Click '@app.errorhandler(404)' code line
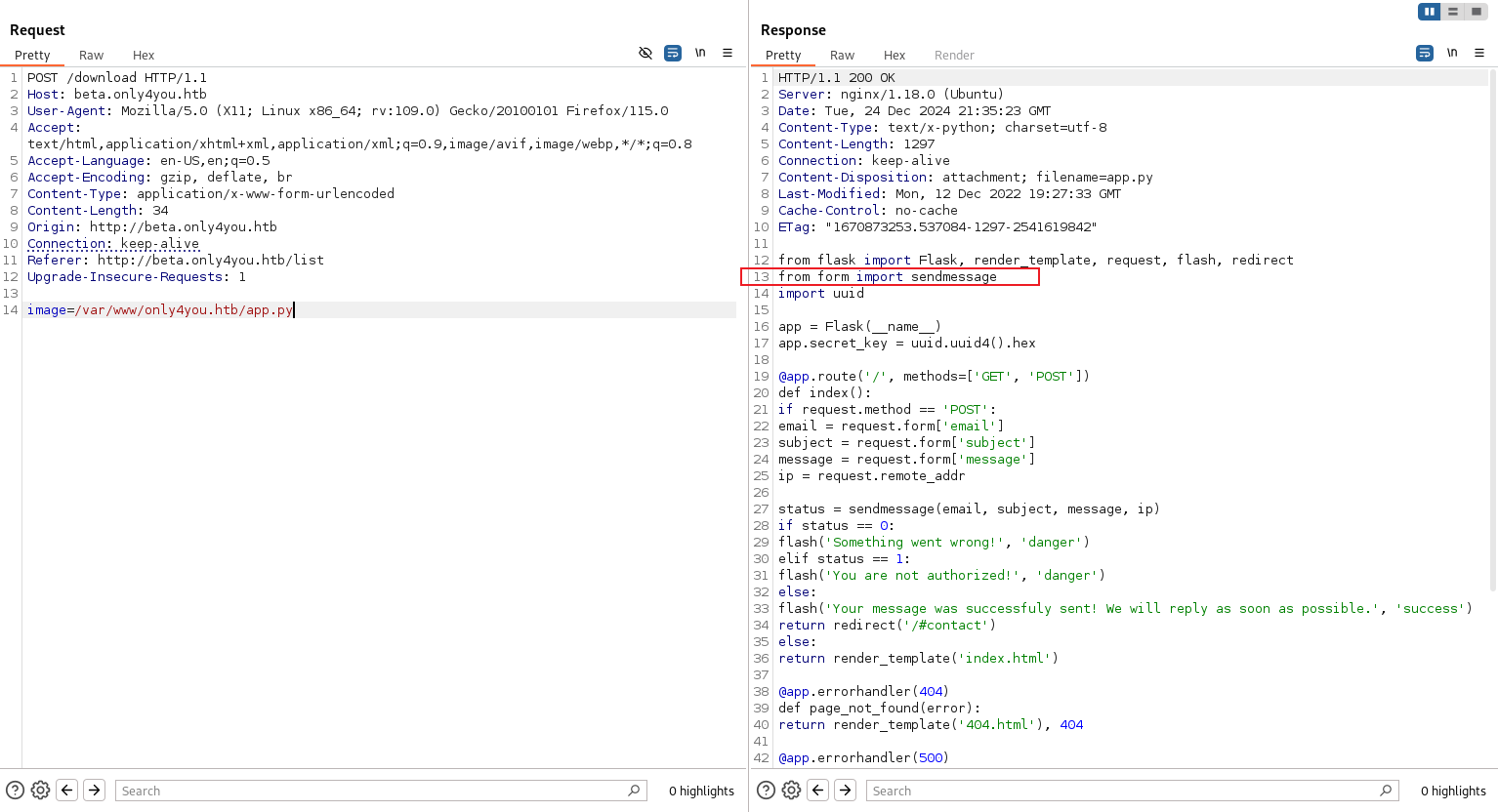1498x812 pixels. click(x=864, y=691)
